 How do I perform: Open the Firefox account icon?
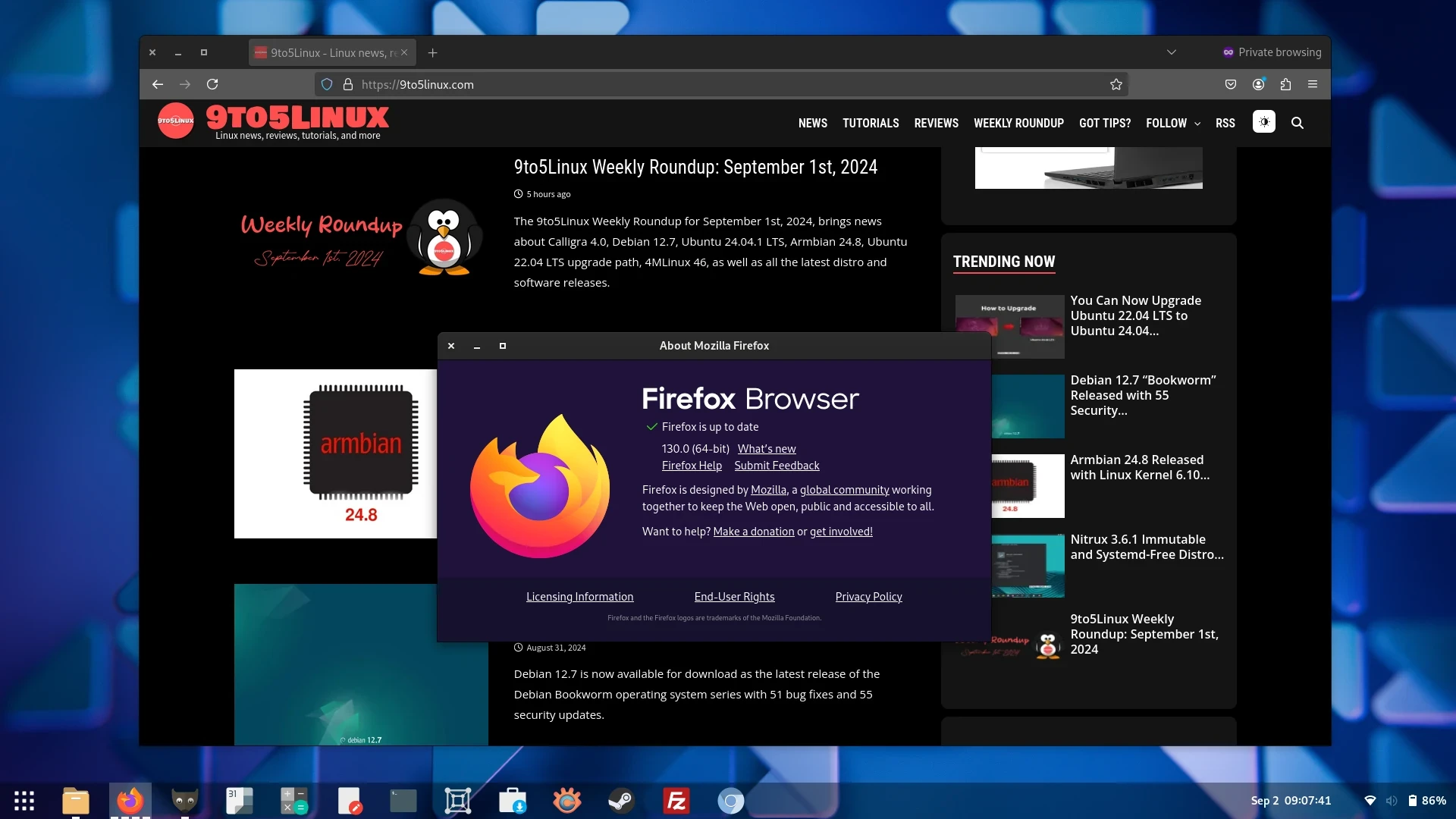click(1258, 84)
